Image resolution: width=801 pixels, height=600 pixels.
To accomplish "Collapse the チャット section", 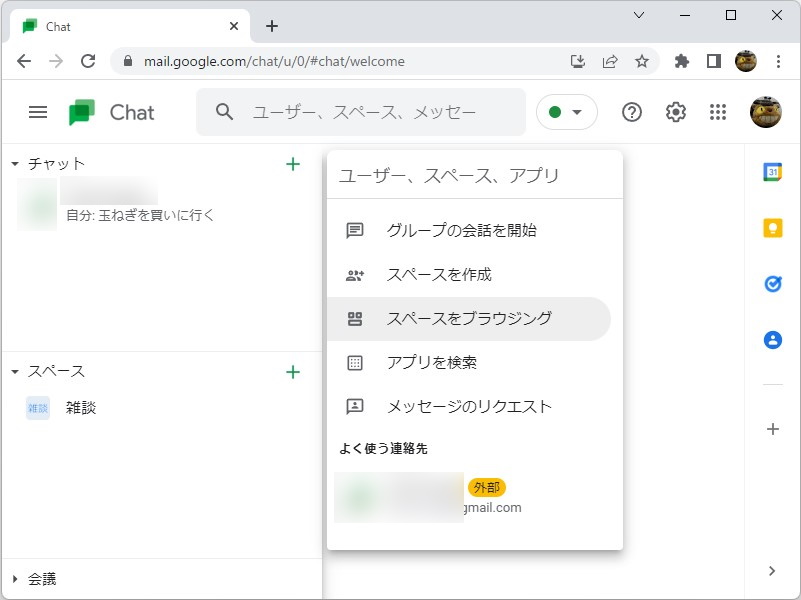I will click(14, 163).
